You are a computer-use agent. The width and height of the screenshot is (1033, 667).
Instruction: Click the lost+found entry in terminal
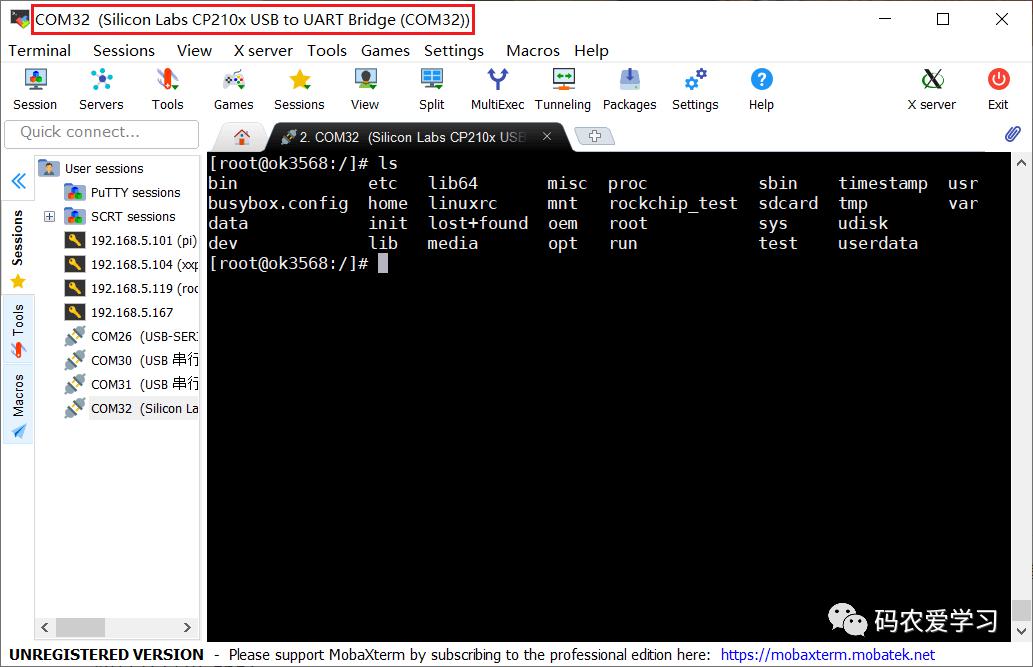pyautogui.click(x=478, y=223)
